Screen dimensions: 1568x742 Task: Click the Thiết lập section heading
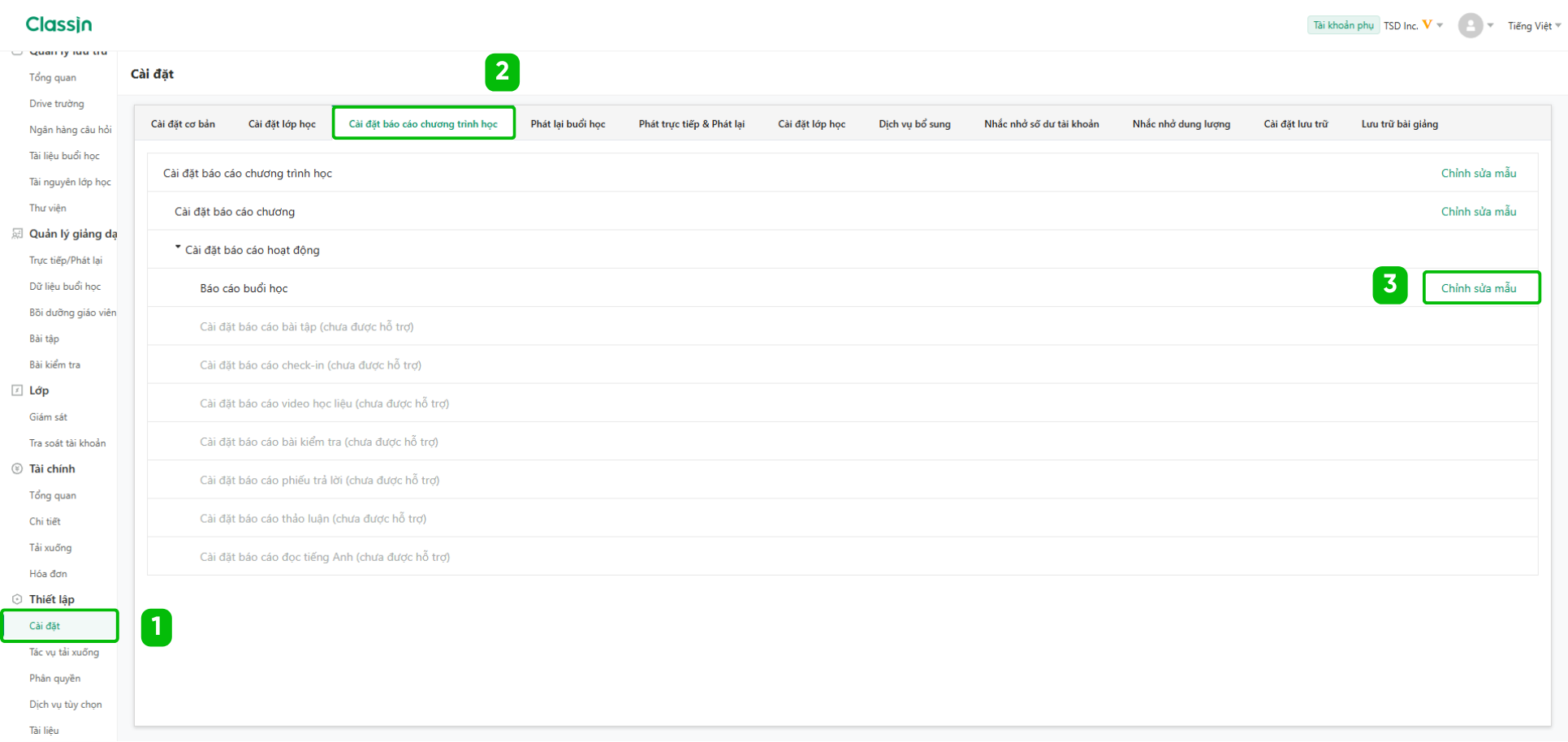tap(52, 599)
